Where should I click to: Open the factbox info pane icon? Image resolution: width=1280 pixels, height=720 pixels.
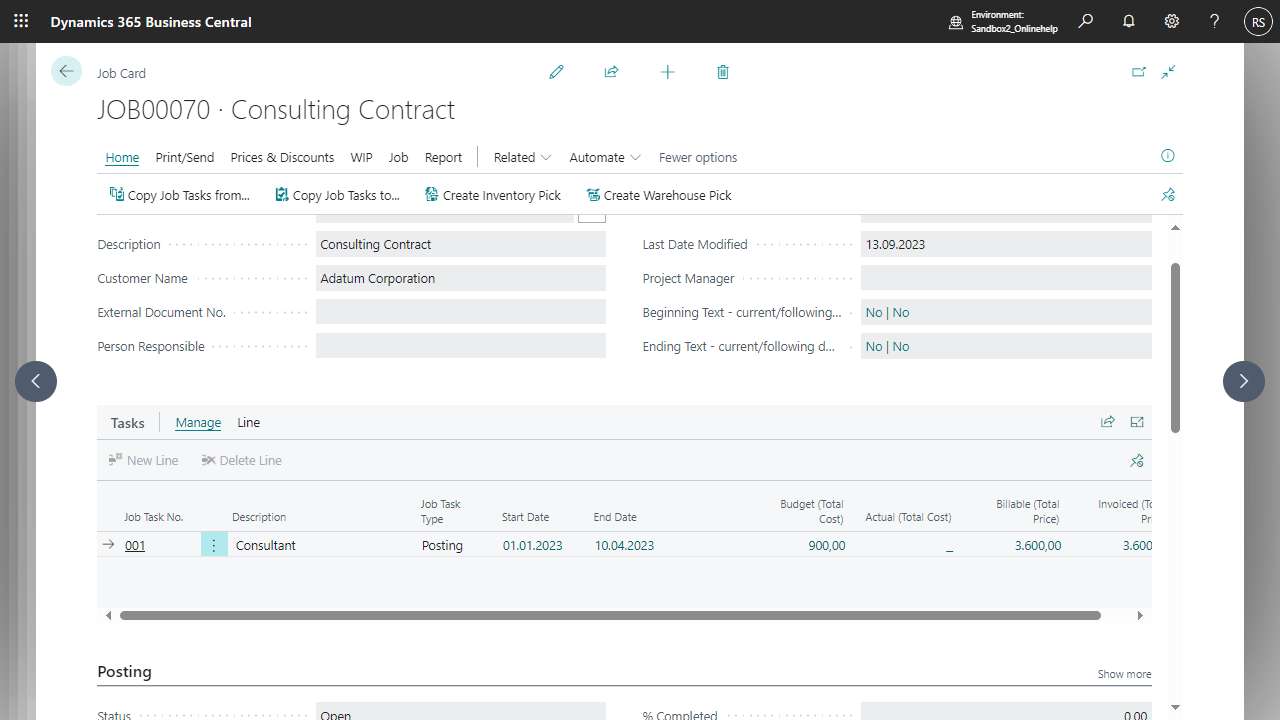pyautogui.click(x=1168, y=156)
